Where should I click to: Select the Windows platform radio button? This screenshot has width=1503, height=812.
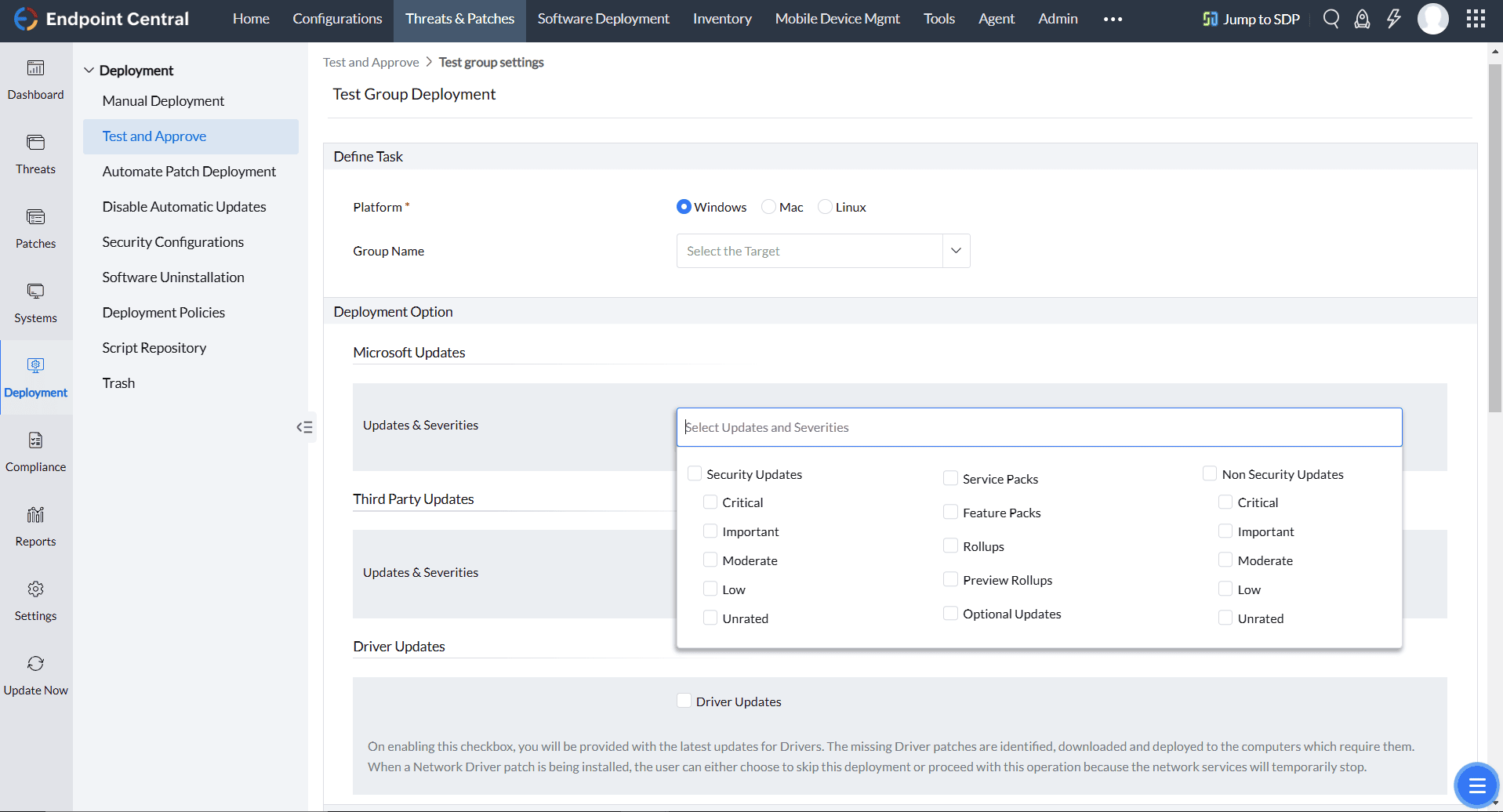pos(684,207)
